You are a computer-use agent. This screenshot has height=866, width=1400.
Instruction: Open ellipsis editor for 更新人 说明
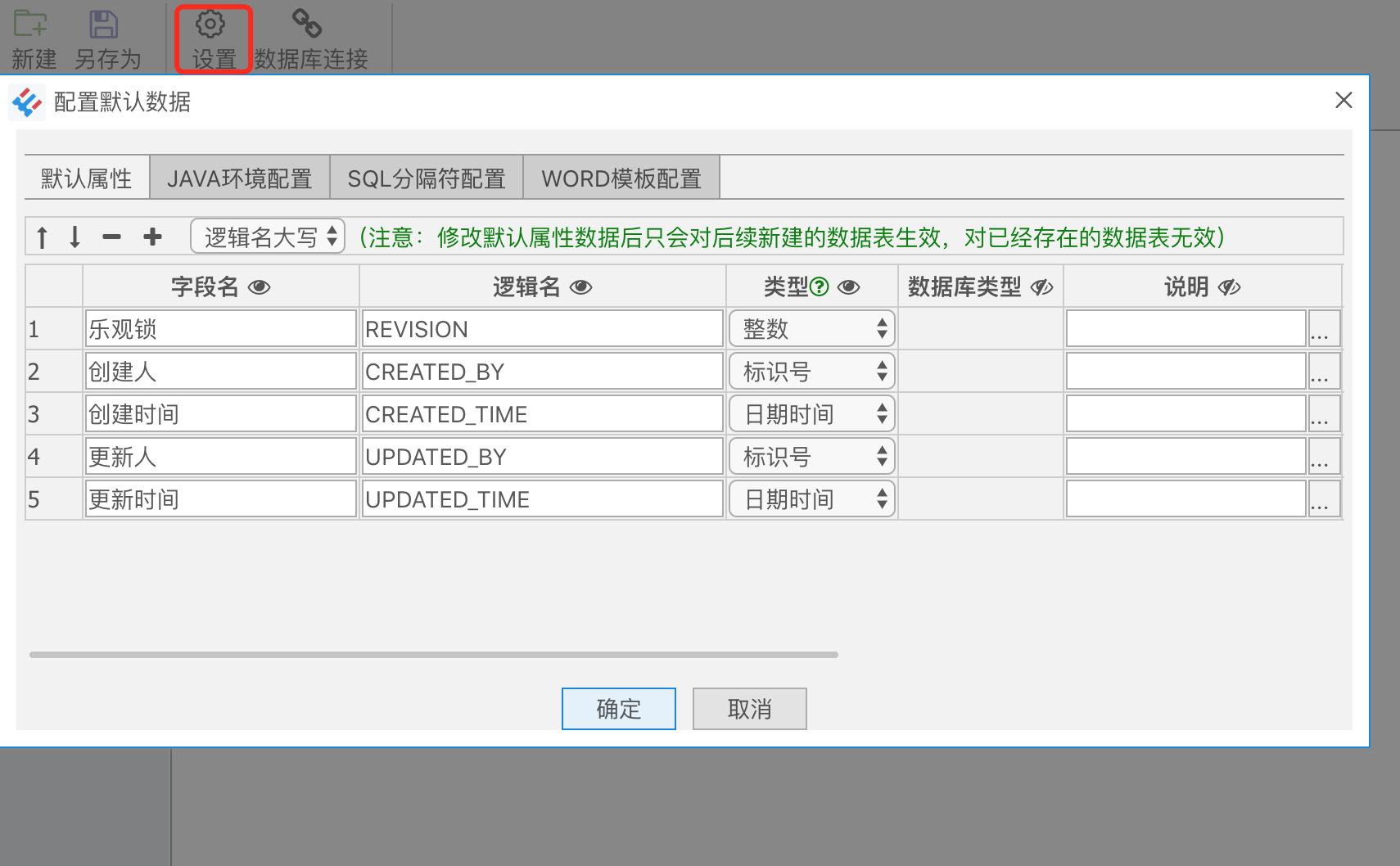(1324, 457)
